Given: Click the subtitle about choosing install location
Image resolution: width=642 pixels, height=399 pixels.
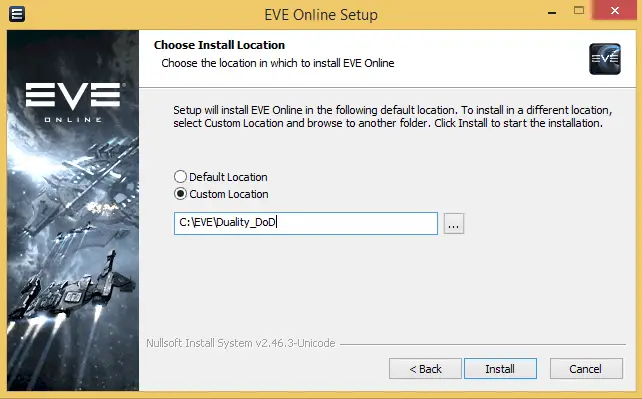Looking at the screenshot, I should pos(278,63).
